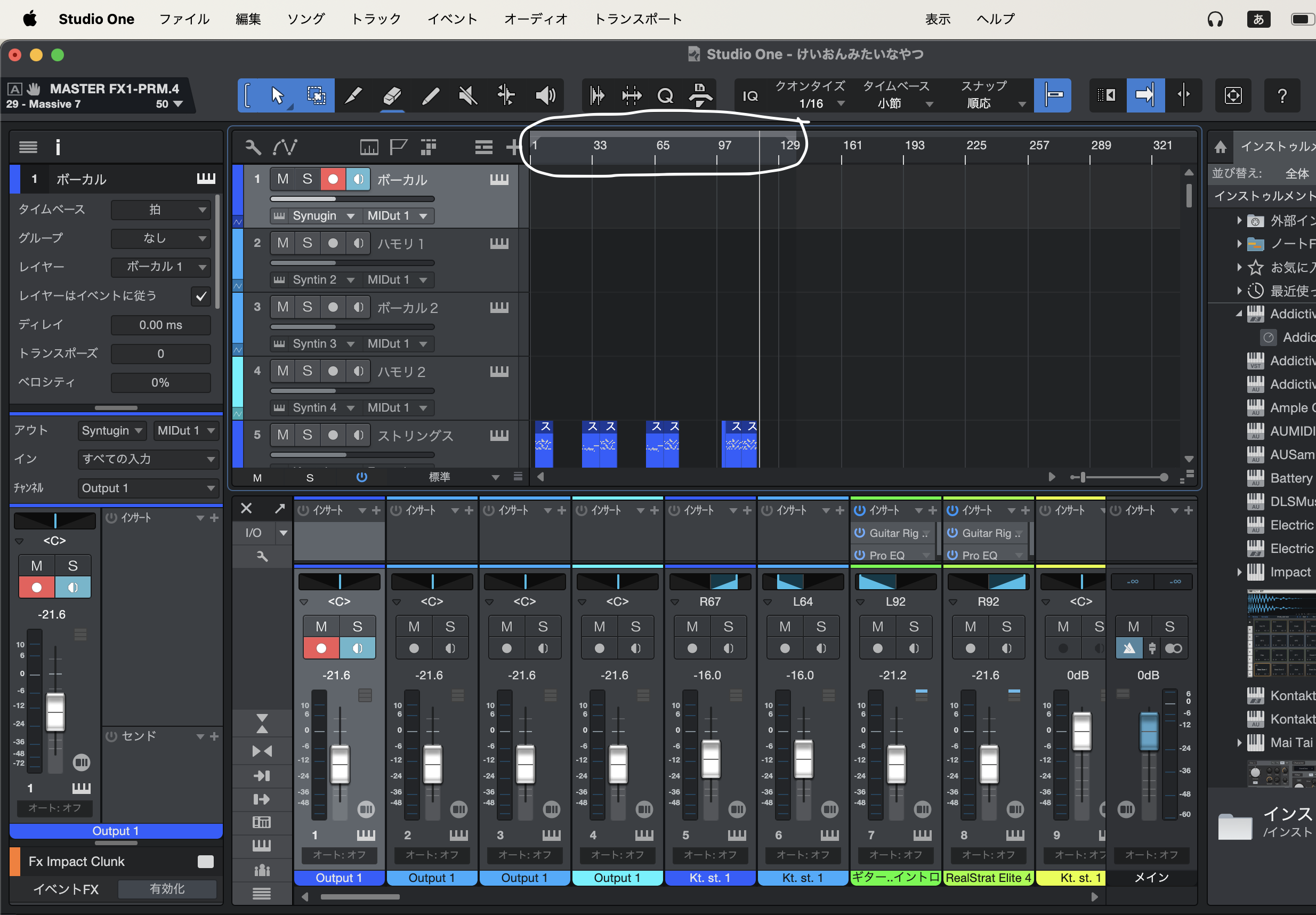Expand Mai Tai in the browser list

tap(1240, 742)
